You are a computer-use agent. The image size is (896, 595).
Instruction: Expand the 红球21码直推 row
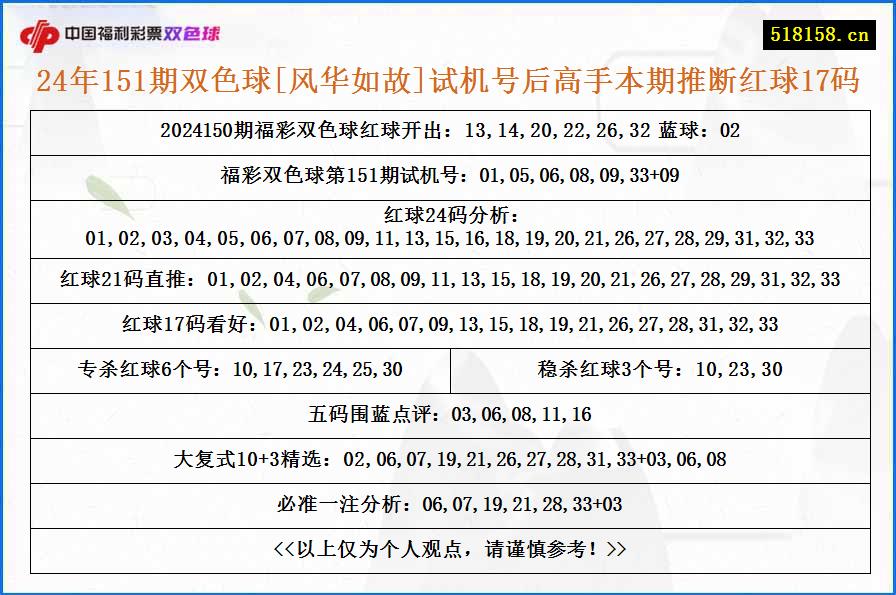click(448, 278)
